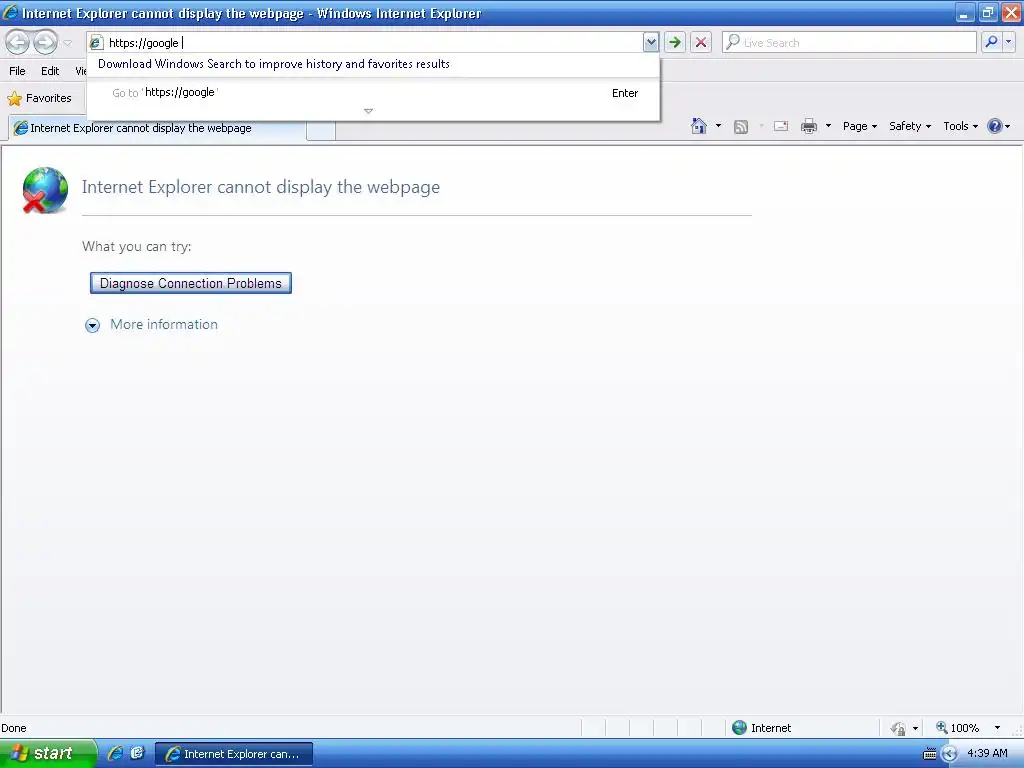
Task: Open the File menu
Action: point(17,71)
